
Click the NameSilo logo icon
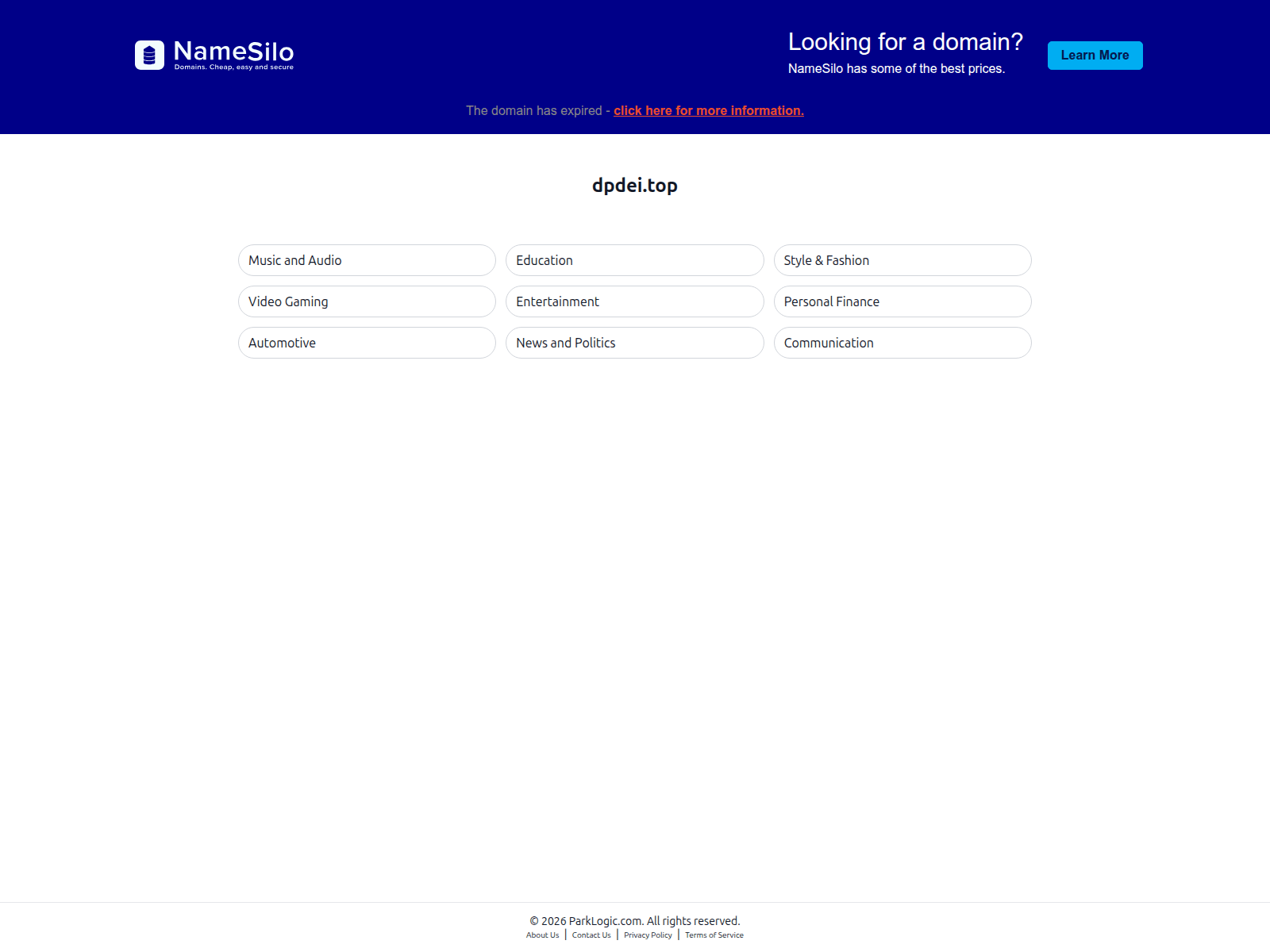click(x=149, y=56)
